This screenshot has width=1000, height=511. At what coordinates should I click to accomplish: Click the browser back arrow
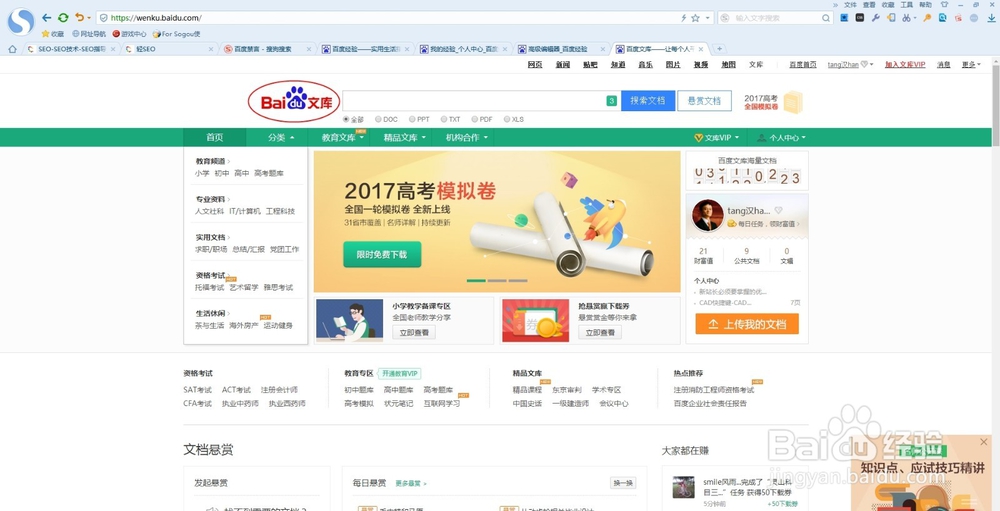[47, 18]
